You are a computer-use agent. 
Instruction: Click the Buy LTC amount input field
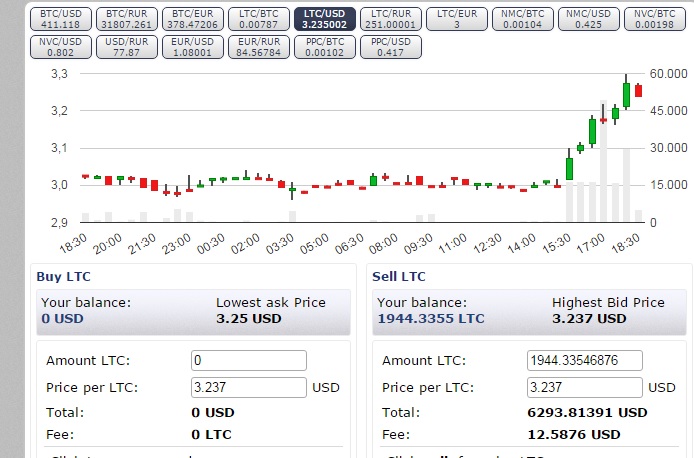tap(248, 361)
